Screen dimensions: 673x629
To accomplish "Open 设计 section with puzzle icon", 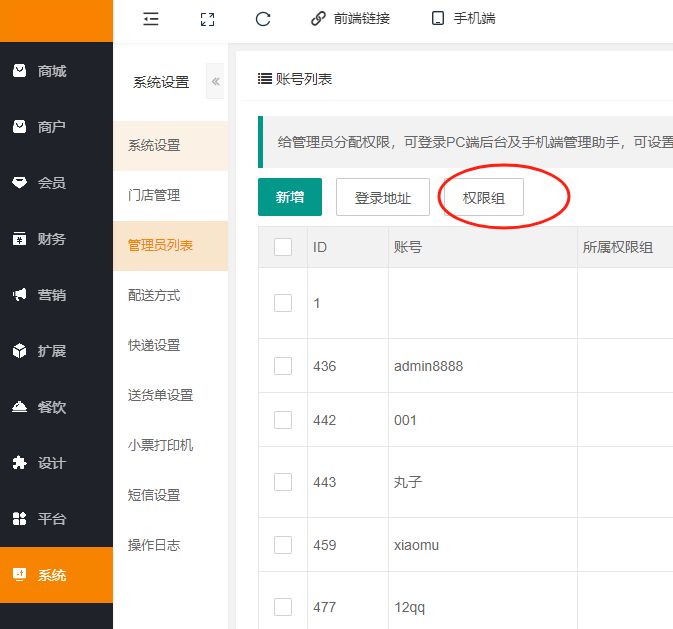I will pyautogui.click(x=51, y=463).
